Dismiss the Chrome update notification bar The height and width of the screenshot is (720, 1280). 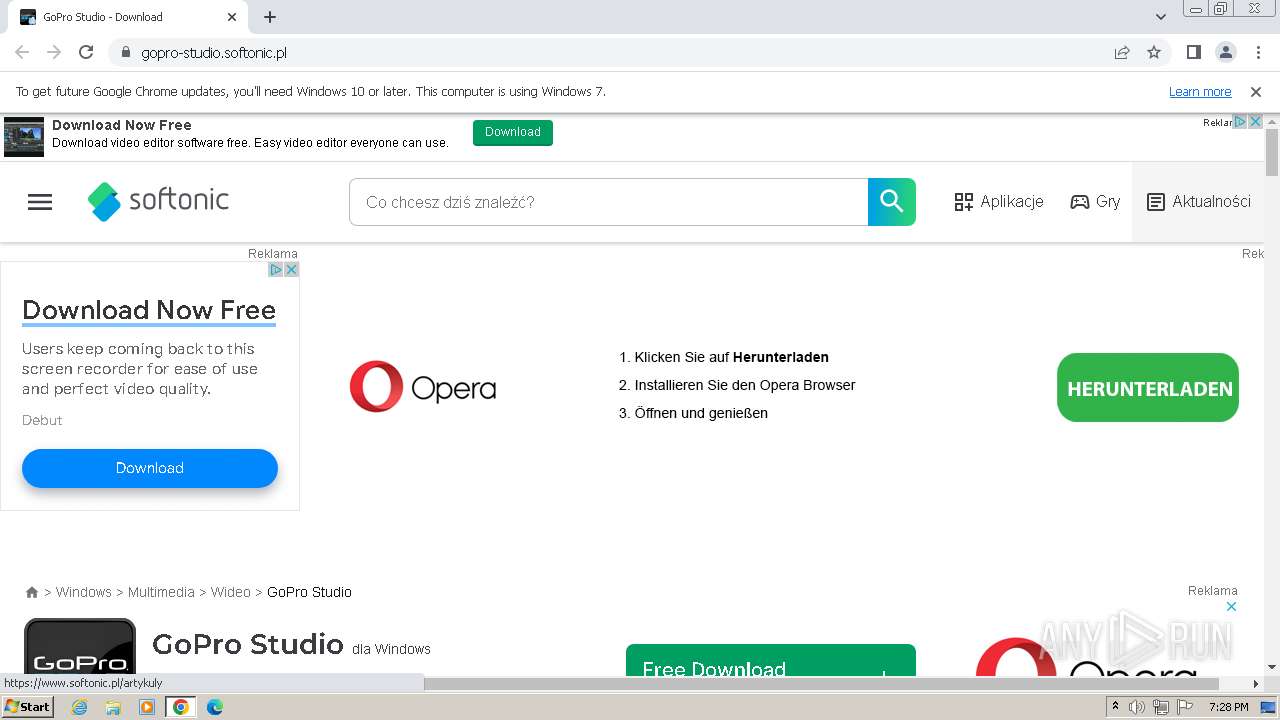(1256, 92)
